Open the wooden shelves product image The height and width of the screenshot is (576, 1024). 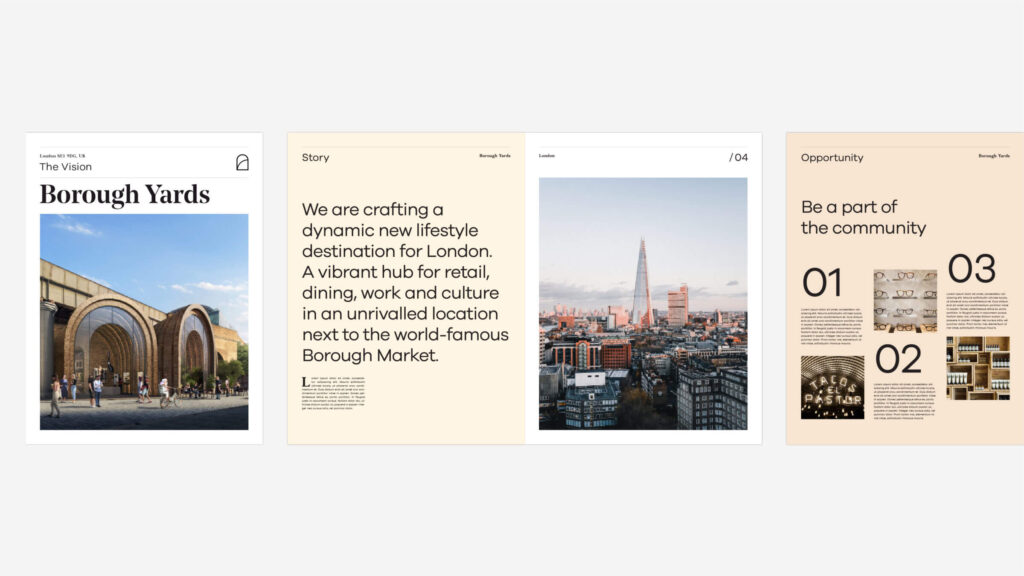977,368
